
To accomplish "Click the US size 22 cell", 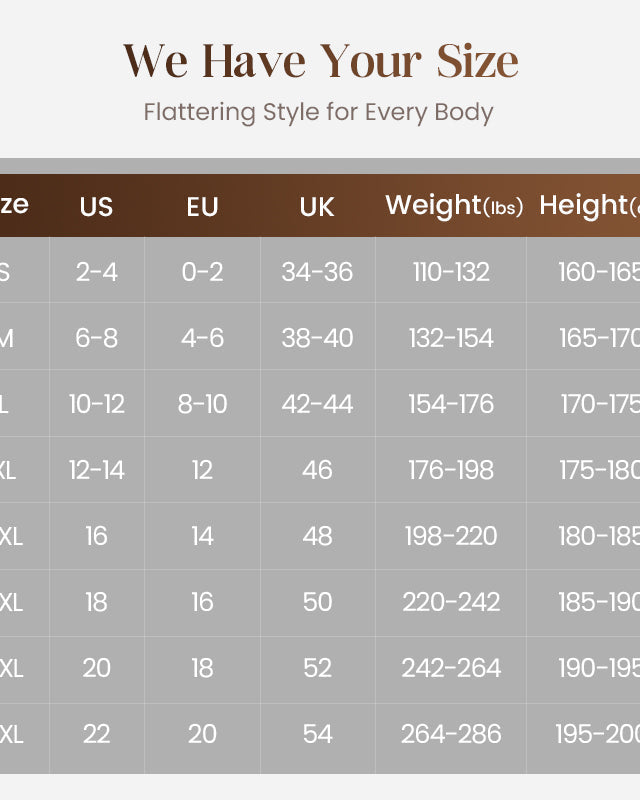I will 96,734.
